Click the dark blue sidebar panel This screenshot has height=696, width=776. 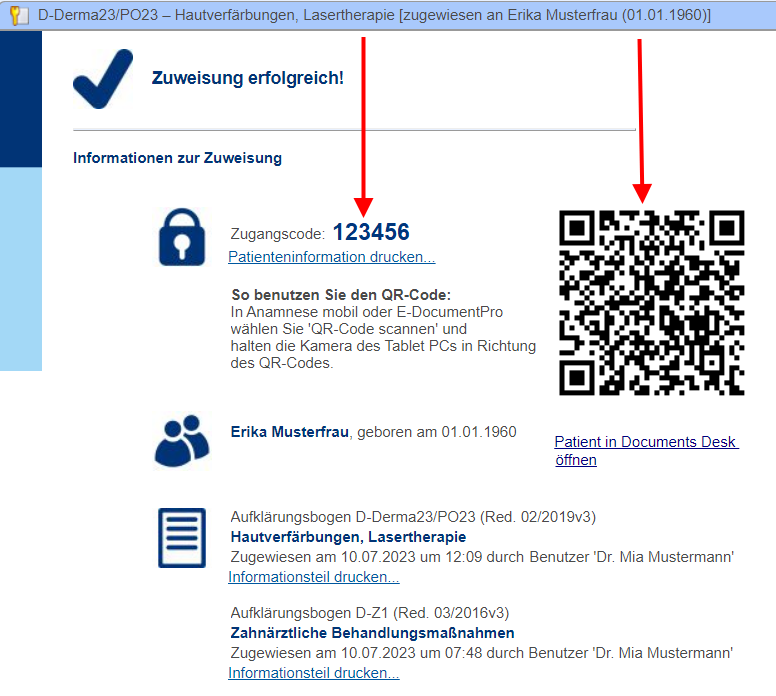point(21,99)
